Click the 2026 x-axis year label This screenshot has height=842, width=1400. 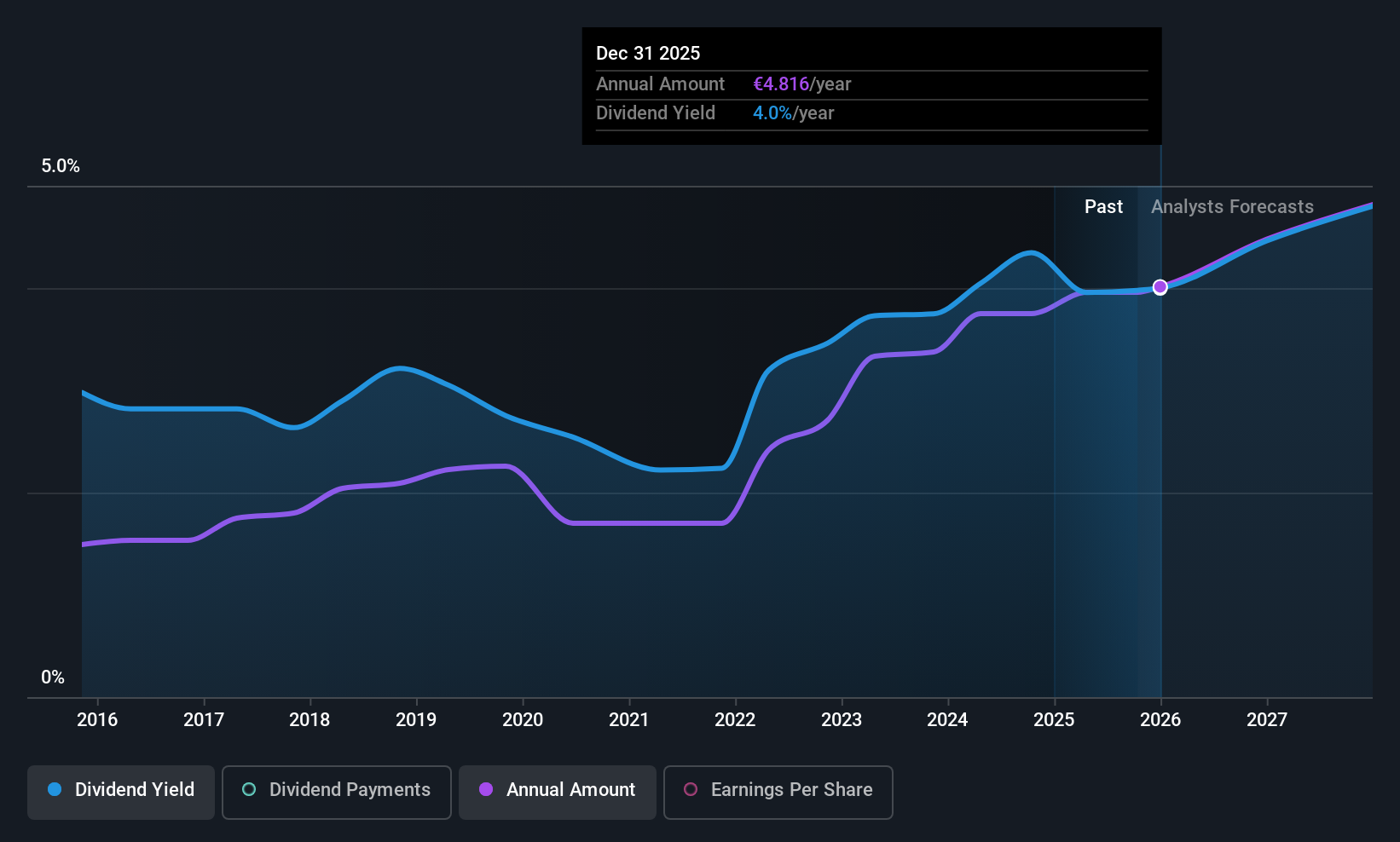(x=1160, y=719)
